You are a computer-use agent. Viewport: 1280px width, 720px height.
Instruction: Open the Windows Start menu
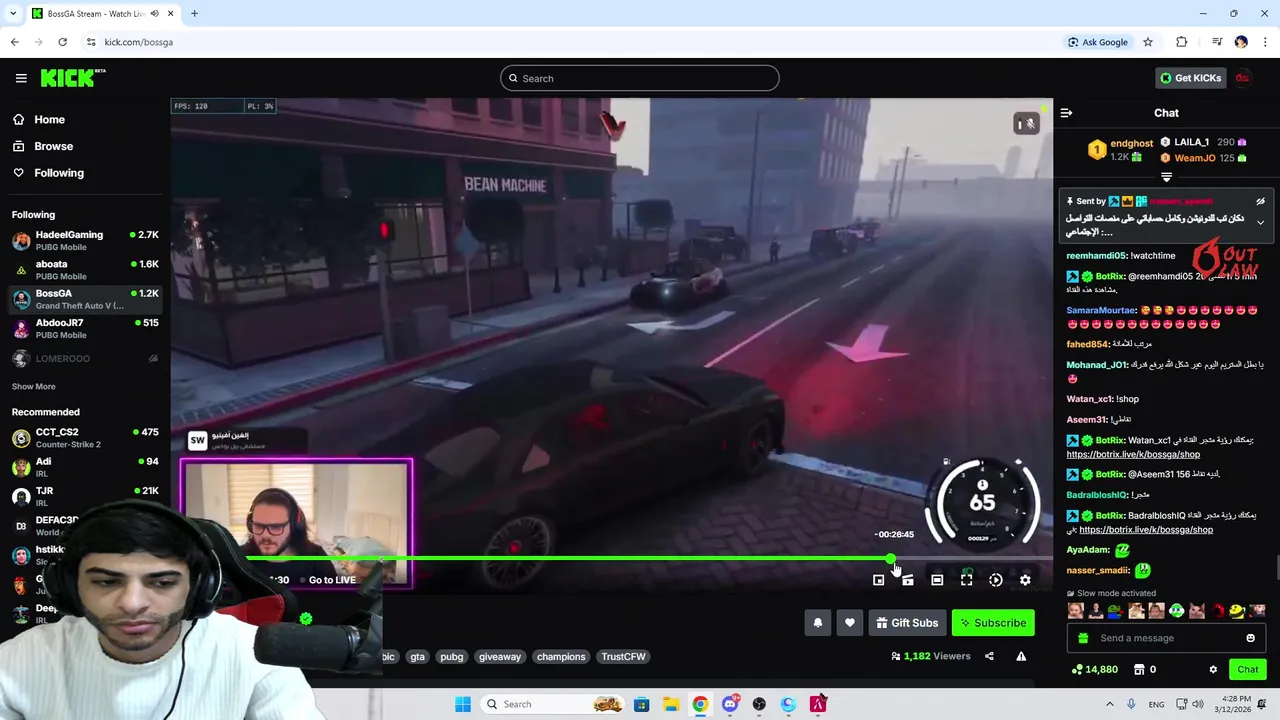coord(463,704)
